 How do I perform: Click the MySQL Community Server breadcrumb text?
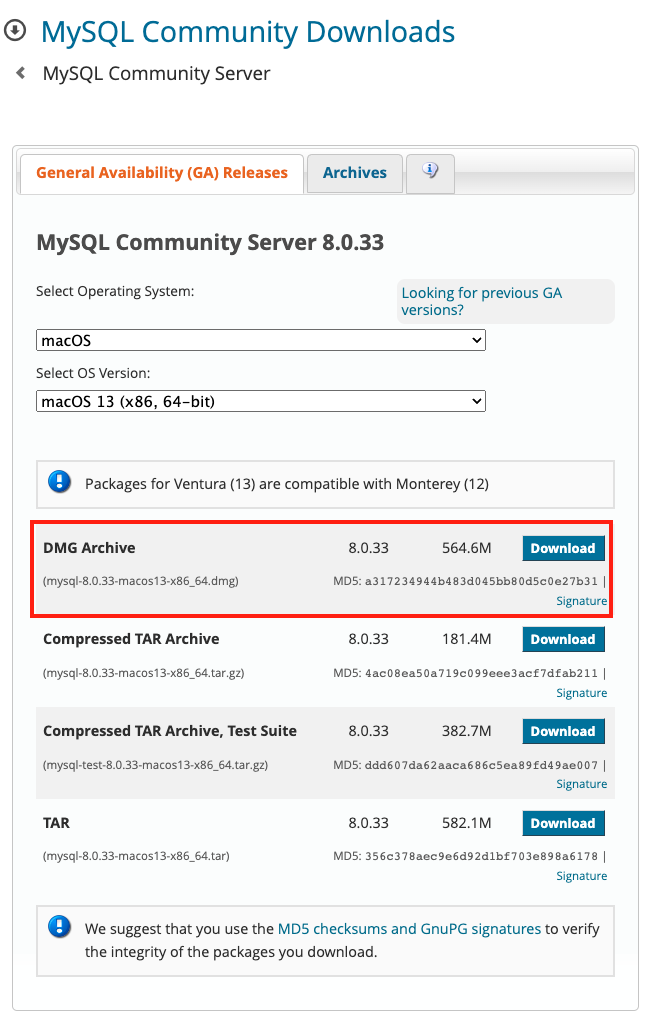[156, 73]
